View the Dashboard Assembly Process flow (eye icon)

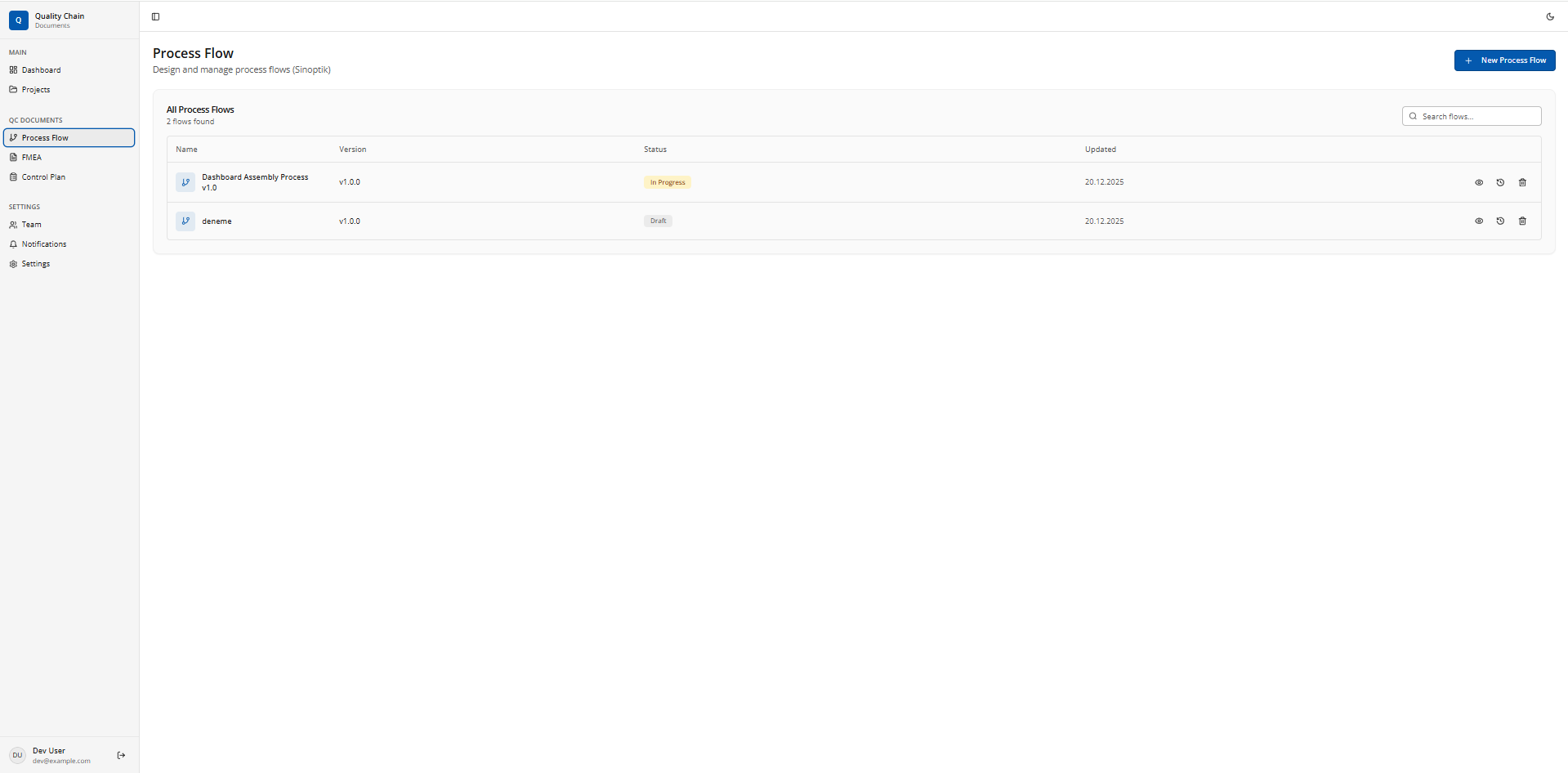(1479, 182)
